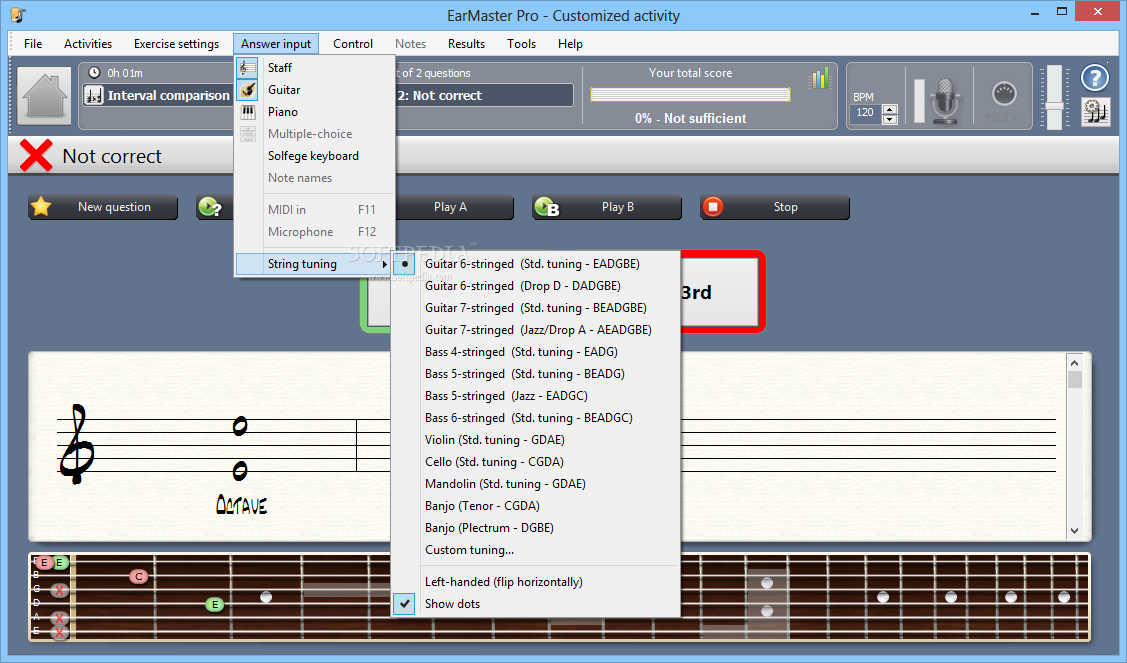Screen dimensions: 1127x663
Task: Select Banjo Plectrum DGBE tuning
Action: click(x=535, y=528)
